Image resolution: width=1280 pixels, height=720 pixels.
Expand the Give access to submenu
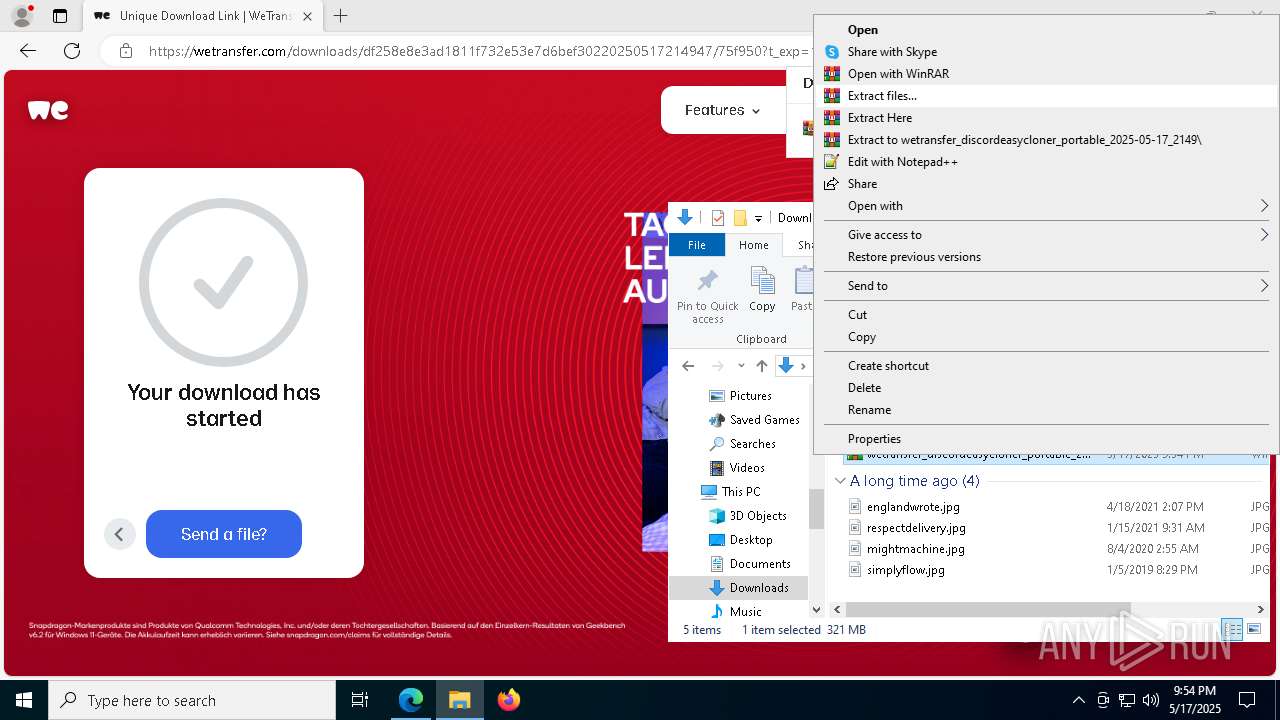pos(1046,235)
